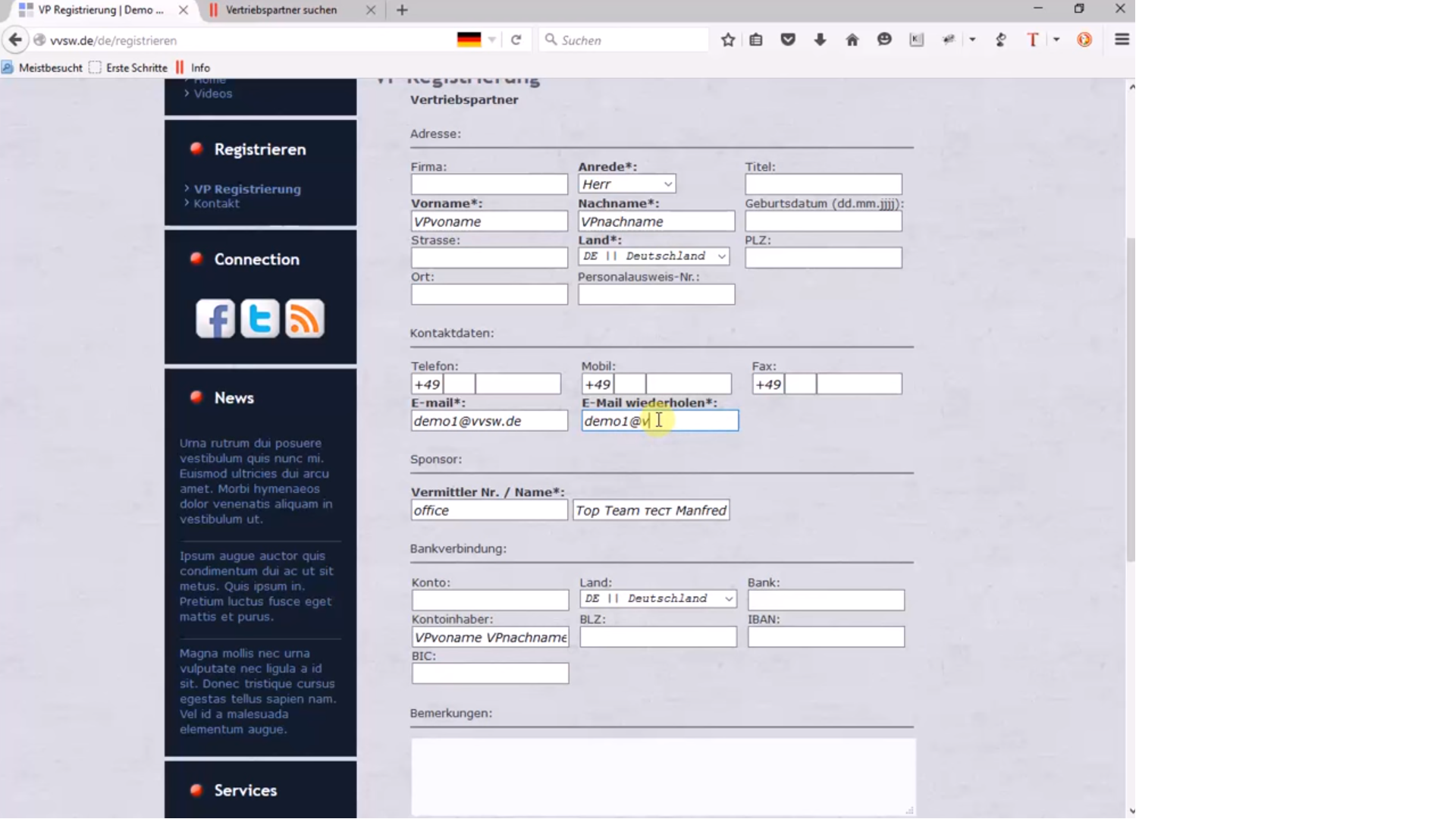The height and width of the screenshot is (819, 1456).
Task: Go to homepage with the home icon
Action: tap(852, 39)
